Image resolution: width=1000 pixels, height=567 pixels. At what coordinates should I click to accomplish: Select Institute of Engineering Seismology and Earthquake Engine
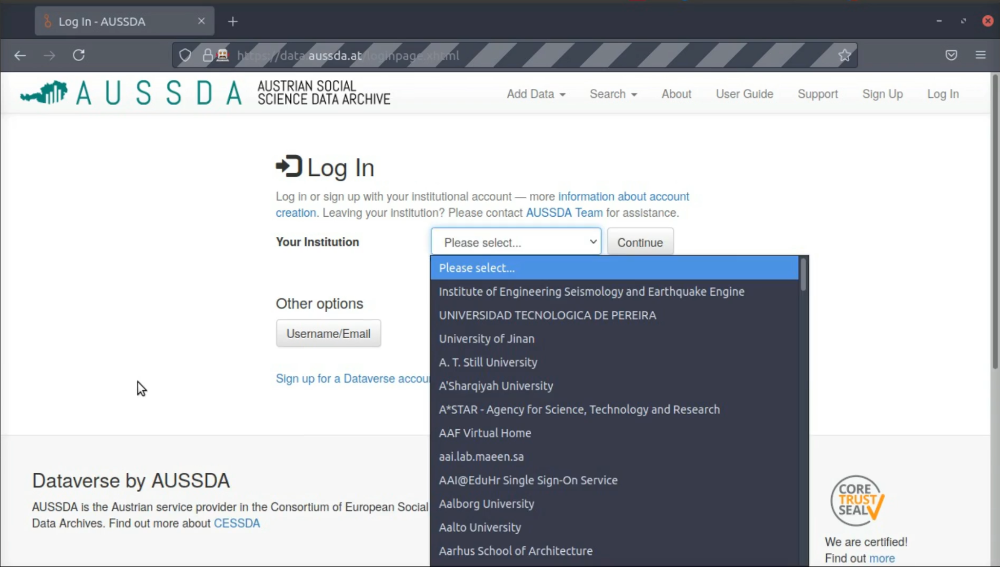point(614,291)
